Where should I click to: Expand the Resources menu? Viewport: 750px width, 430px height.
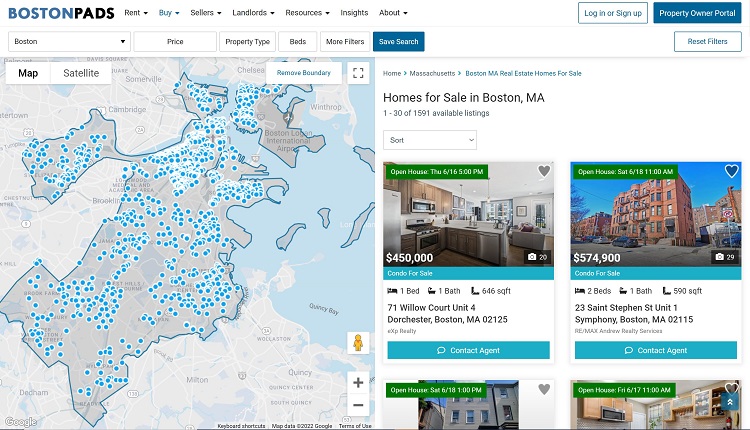pos(307,13)
